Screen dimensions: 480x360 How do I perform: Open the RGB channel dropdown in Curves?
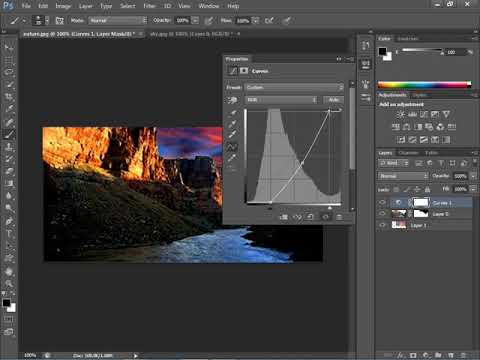point(281,100)
